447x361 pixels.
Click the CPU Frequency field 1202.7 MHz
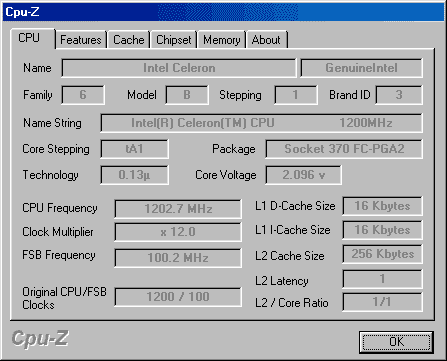[178, 209]
